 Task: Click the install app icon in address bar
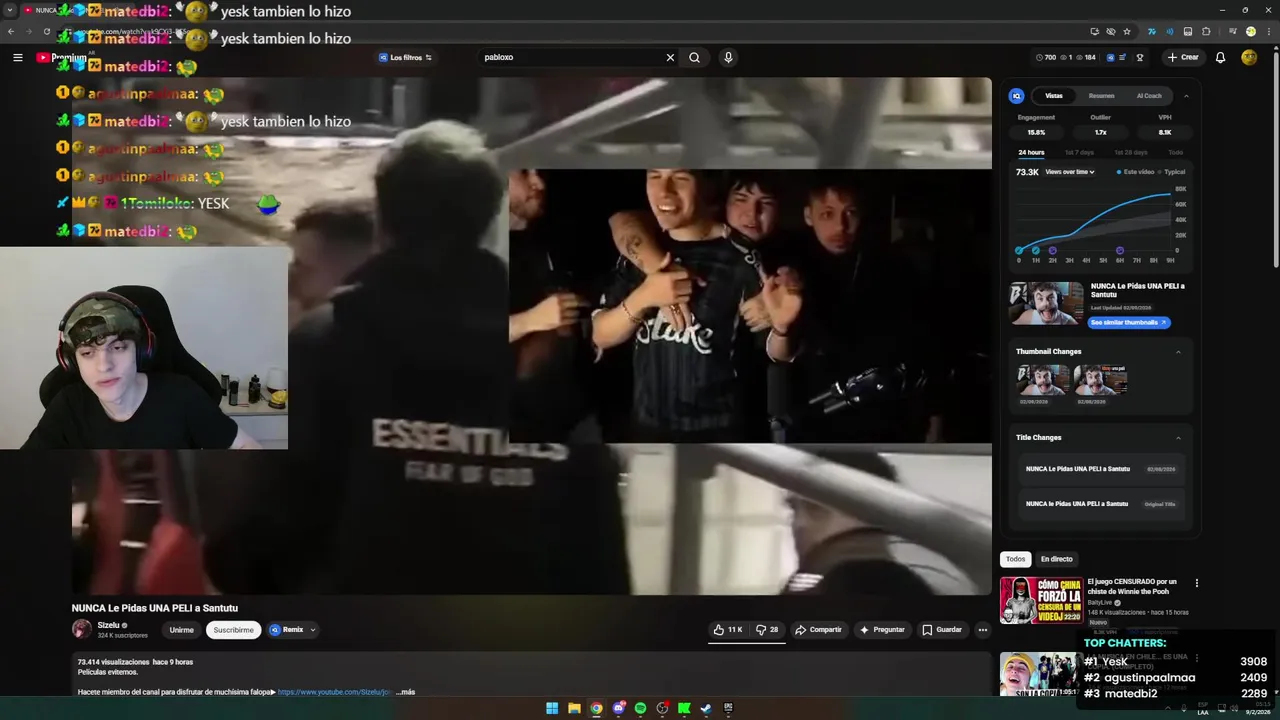click(1094, 31)
